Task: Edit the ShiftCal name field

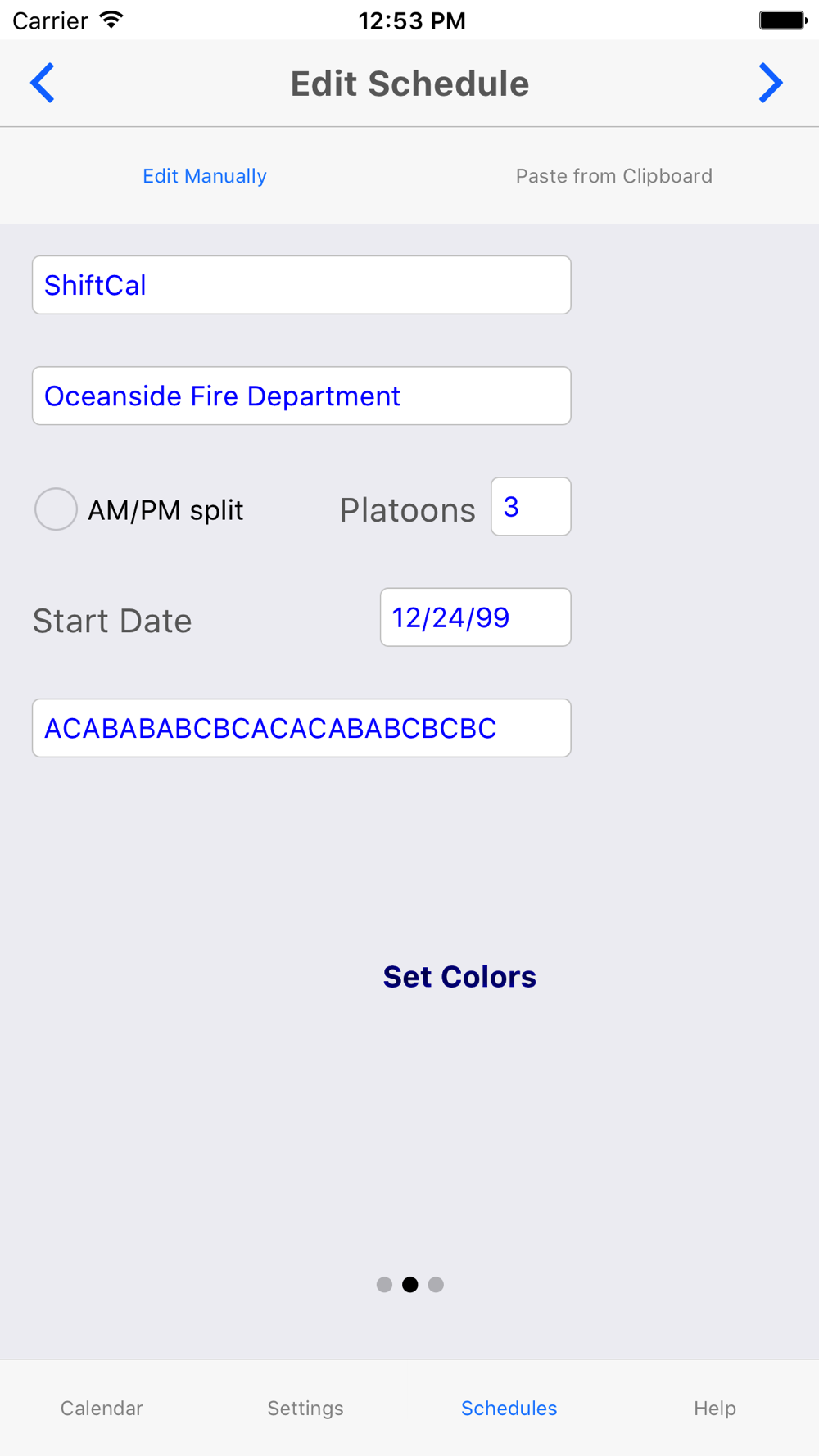Action: click(x=301, y=285)
